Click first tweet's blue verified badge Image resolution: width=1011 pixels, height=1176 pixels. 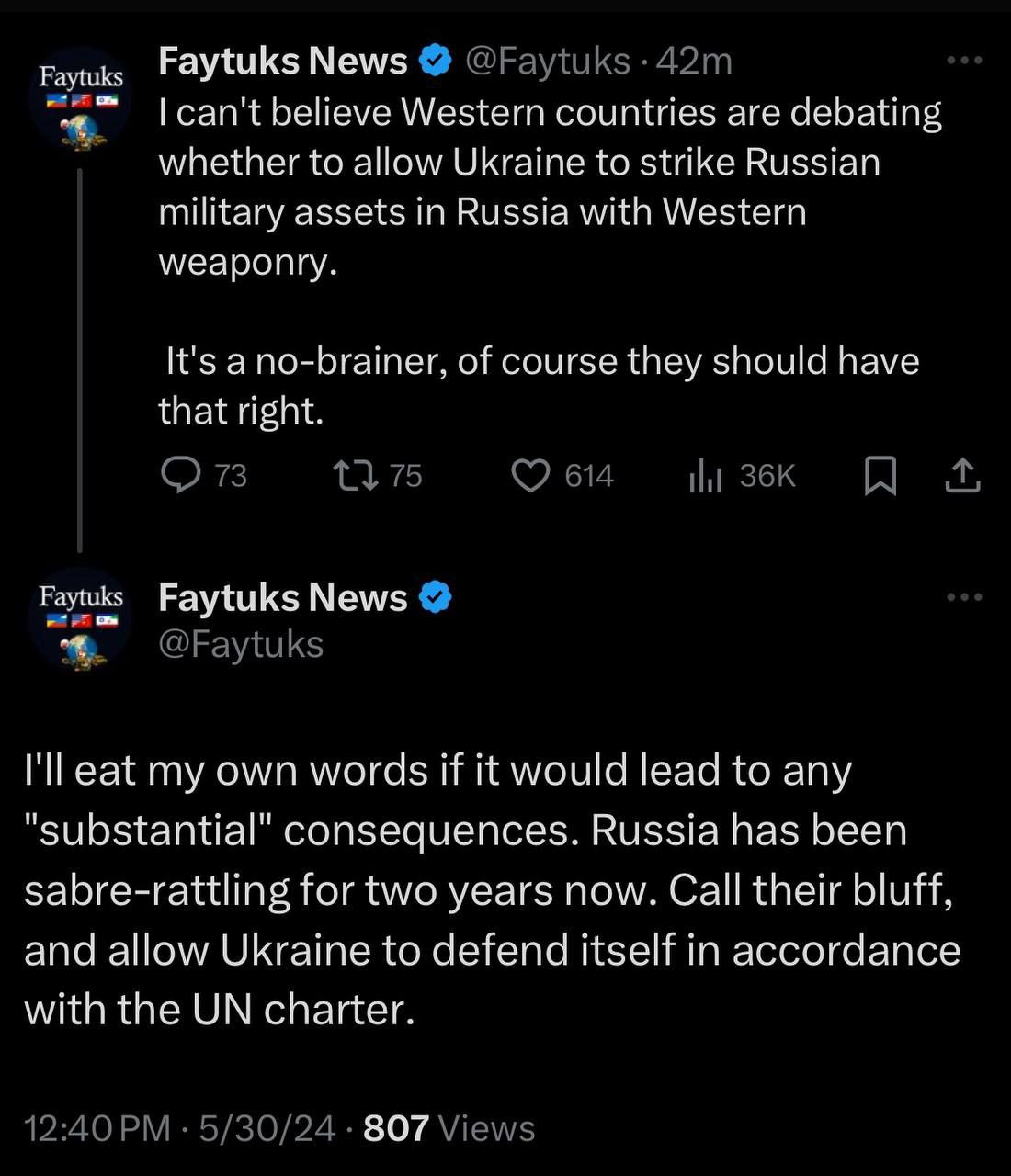436,61
